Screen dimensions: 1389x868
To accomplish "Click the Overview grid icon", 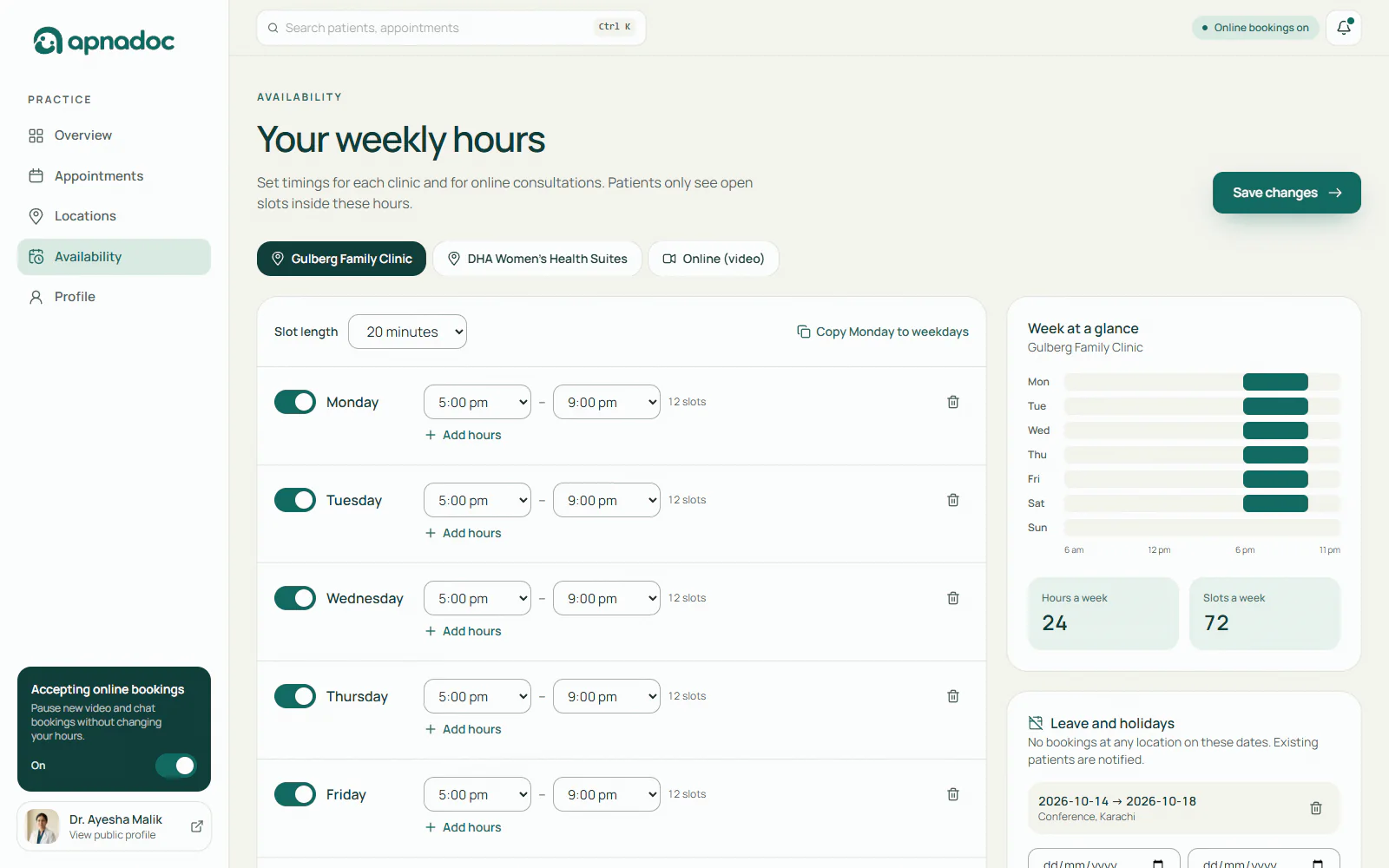I will pos(36,135).
